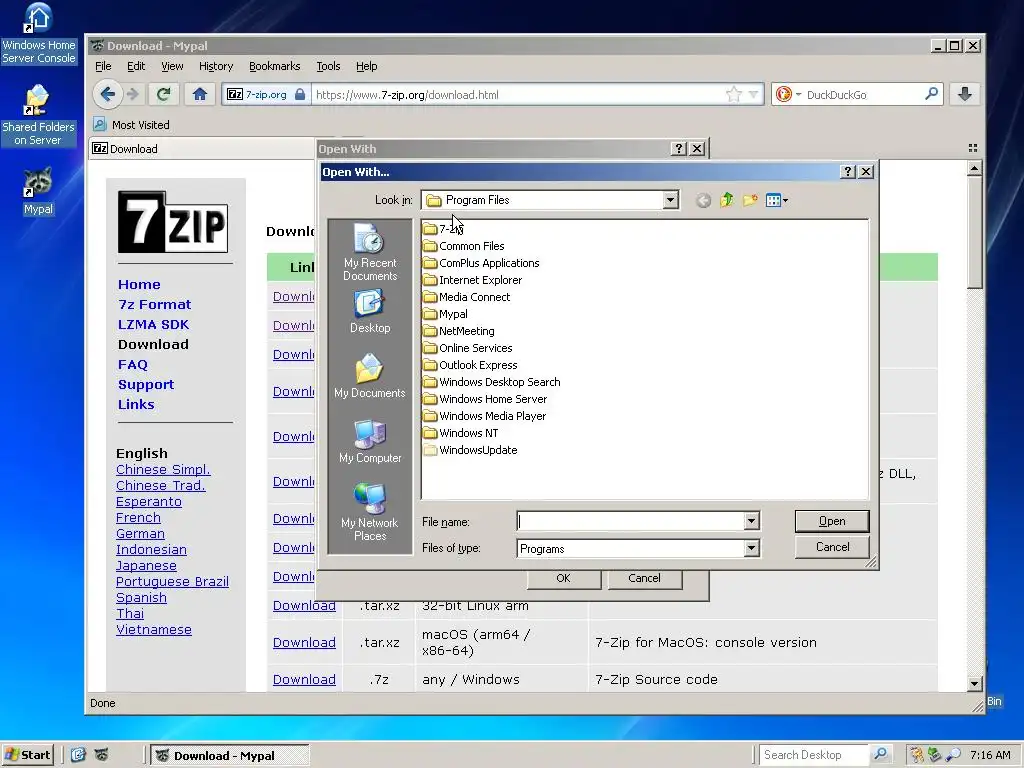Click the Open button in dialog
1024x768 pixels.
click(831, 521)
